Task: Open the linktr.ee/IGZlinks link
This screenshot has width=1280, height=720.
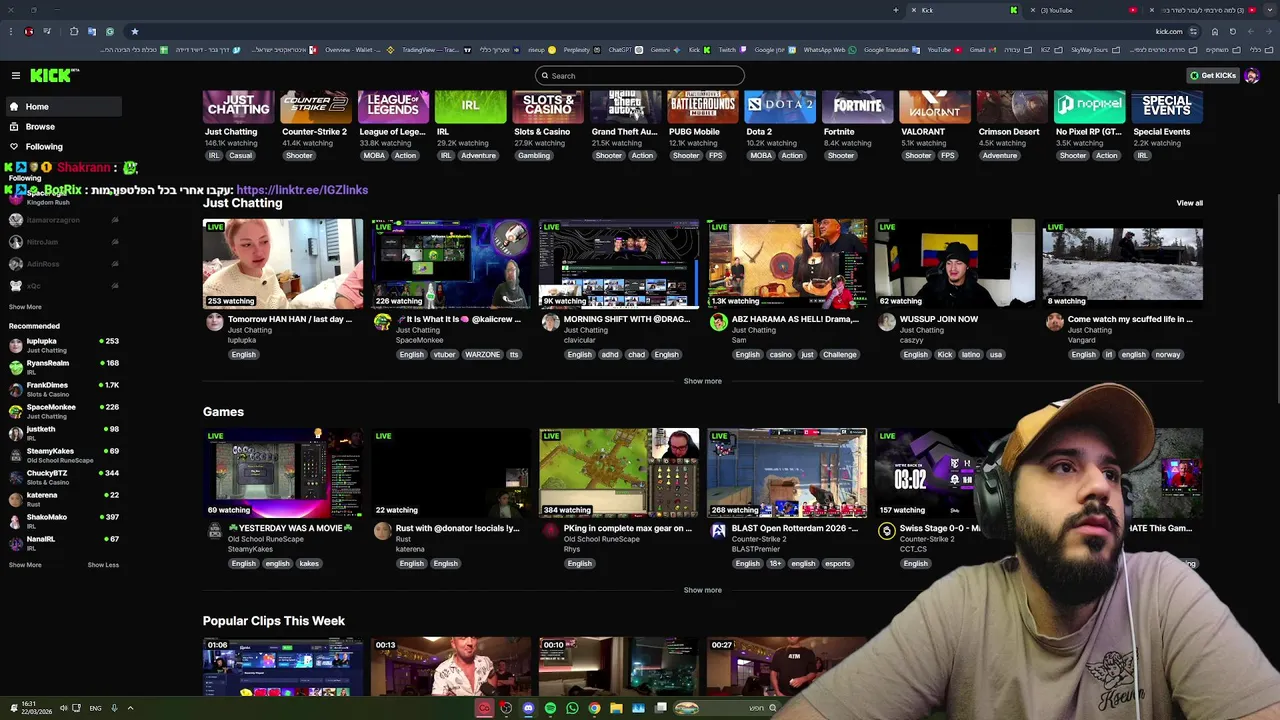Action: point(302,190)
